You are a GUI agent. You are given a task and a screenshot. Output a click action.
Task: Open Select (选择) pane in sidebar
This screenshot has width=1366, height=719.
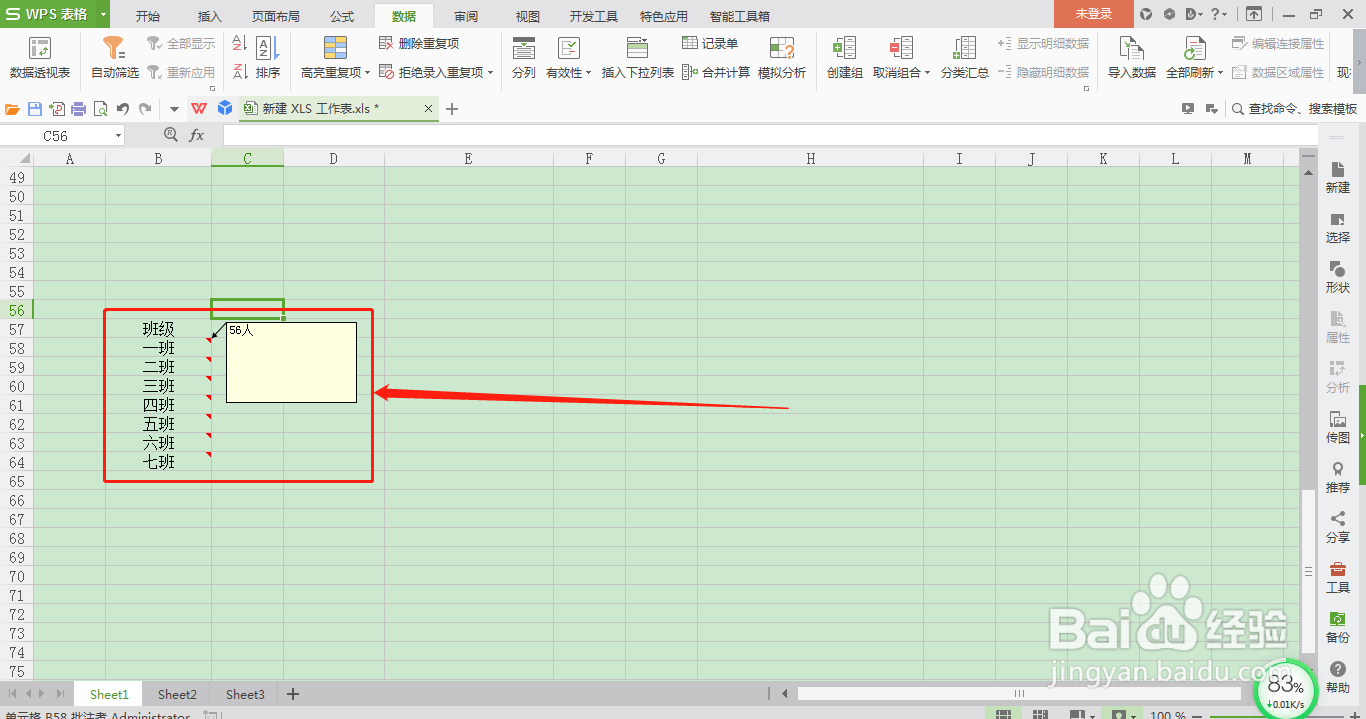tap(1337, 228)
